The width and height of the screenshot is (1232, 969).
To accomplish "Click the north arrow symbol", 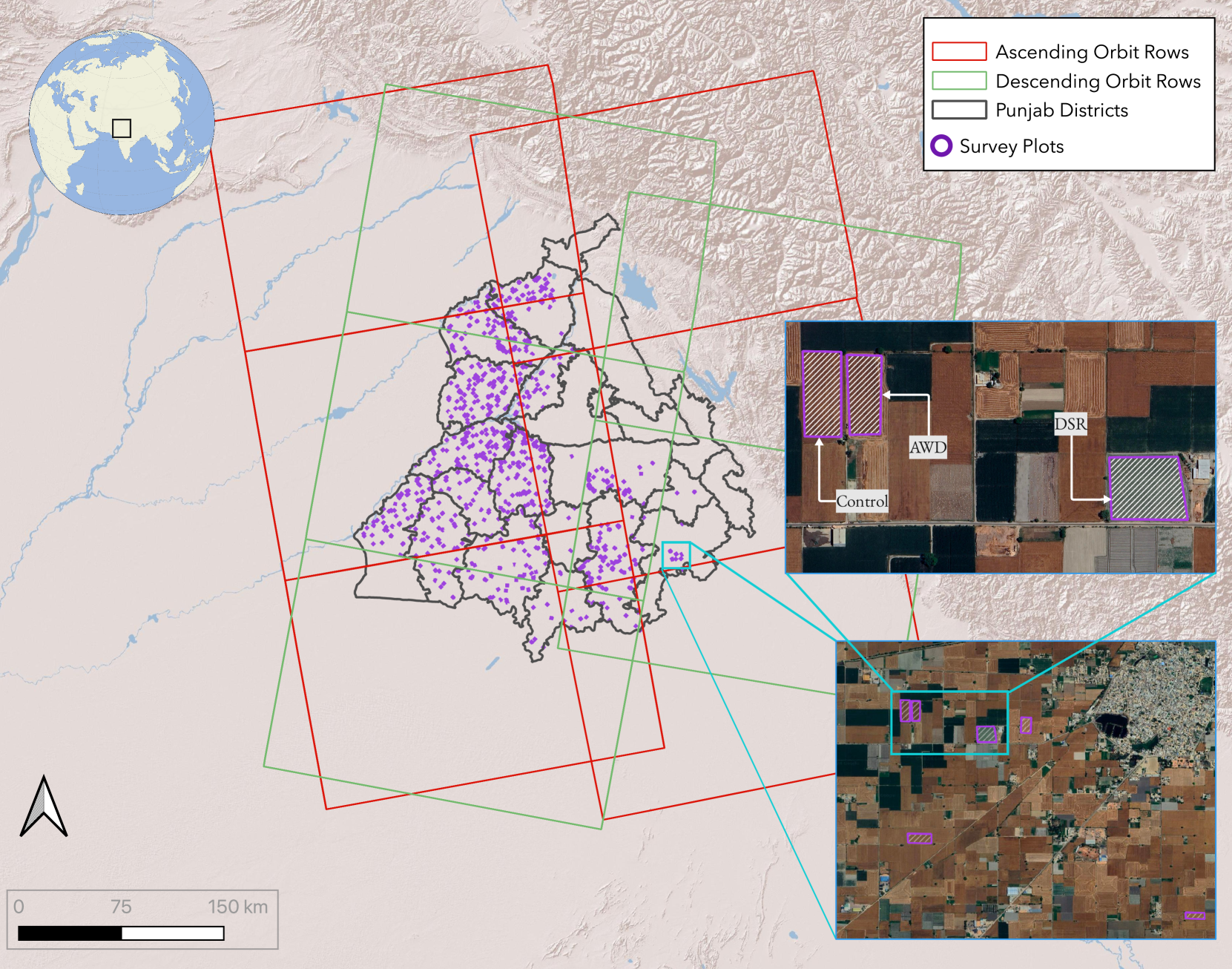I will (44, 806).
